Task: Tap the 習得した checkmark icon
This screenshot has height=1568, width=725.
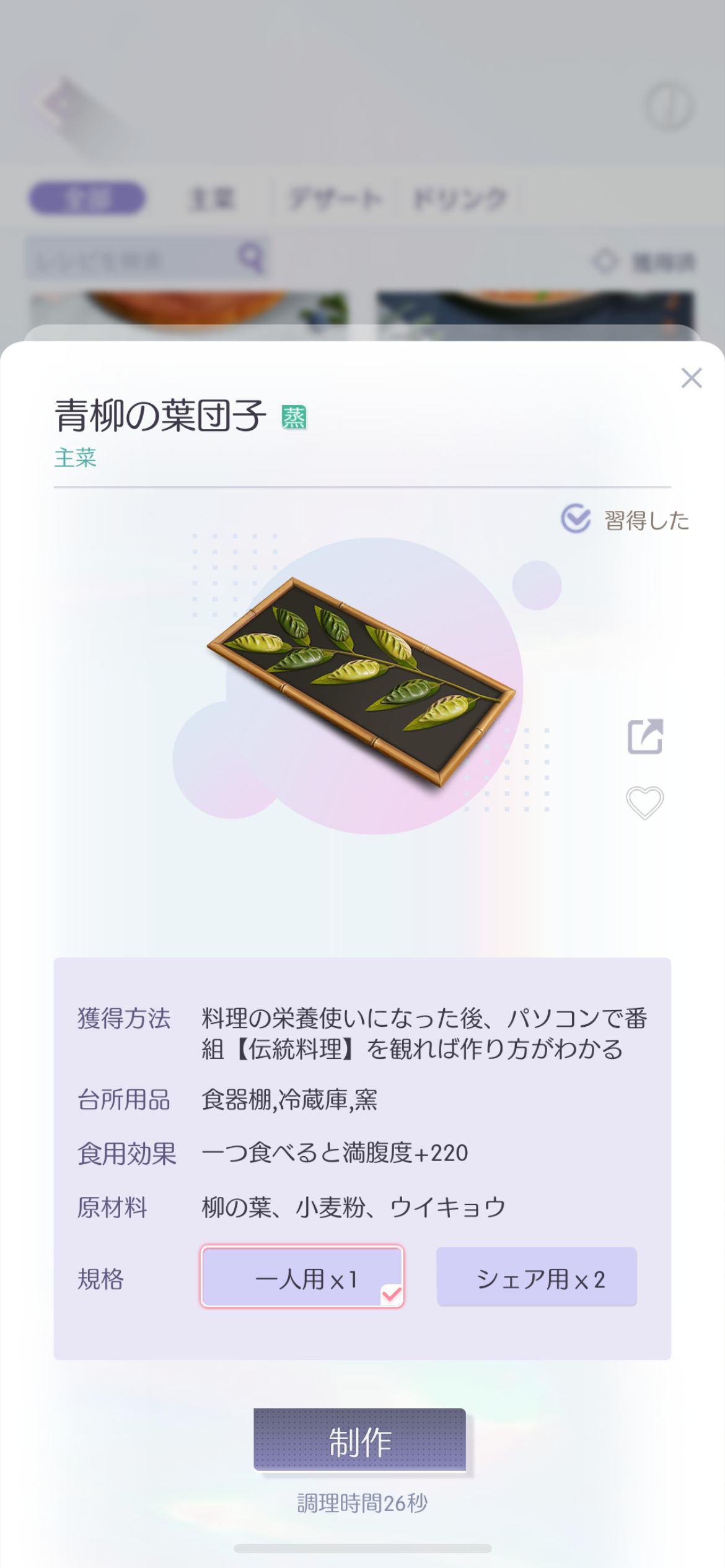Action: 576,518
